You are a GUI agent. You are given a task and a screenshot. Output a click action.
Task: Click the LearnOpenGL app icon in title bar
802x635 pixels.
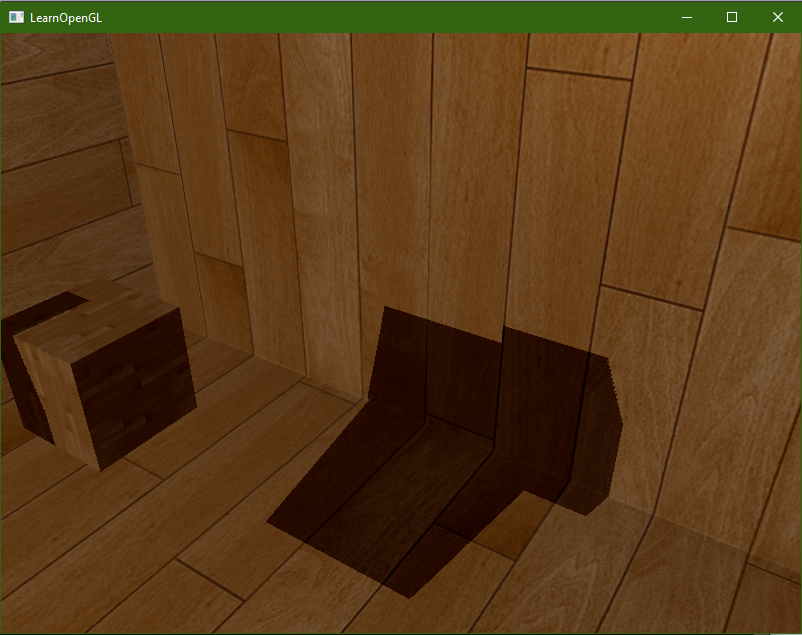click(x=16, y=17)
